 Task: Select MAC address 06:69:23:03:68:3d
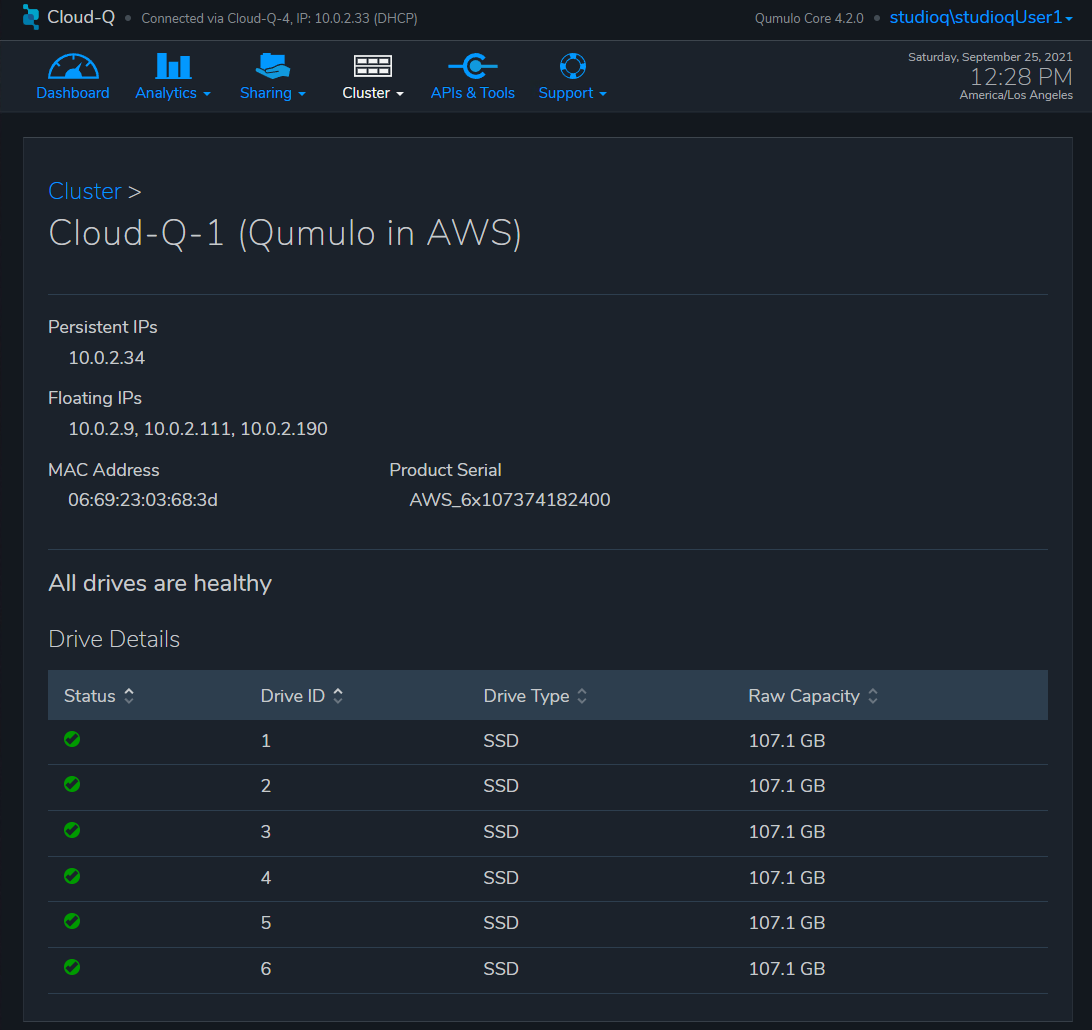143,500
